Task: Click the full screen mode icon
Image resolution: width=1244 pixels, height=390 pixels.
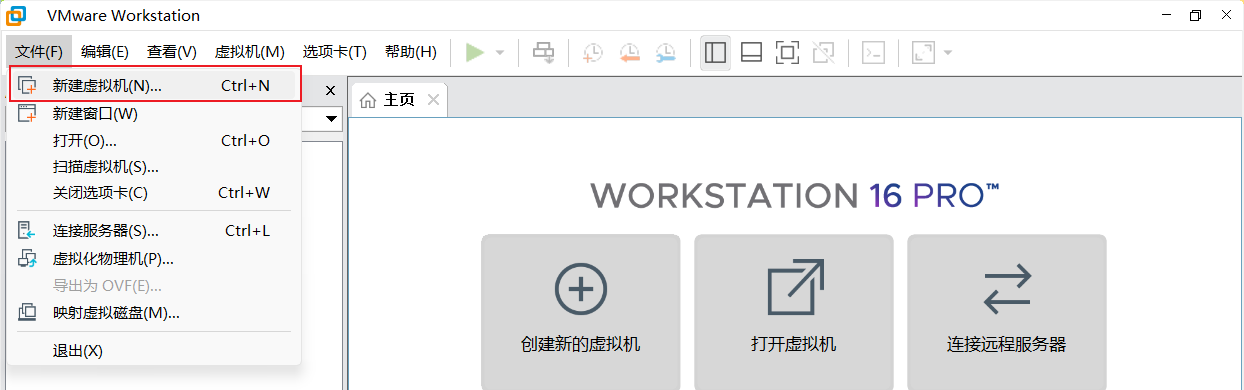Action: coord(788,52)
